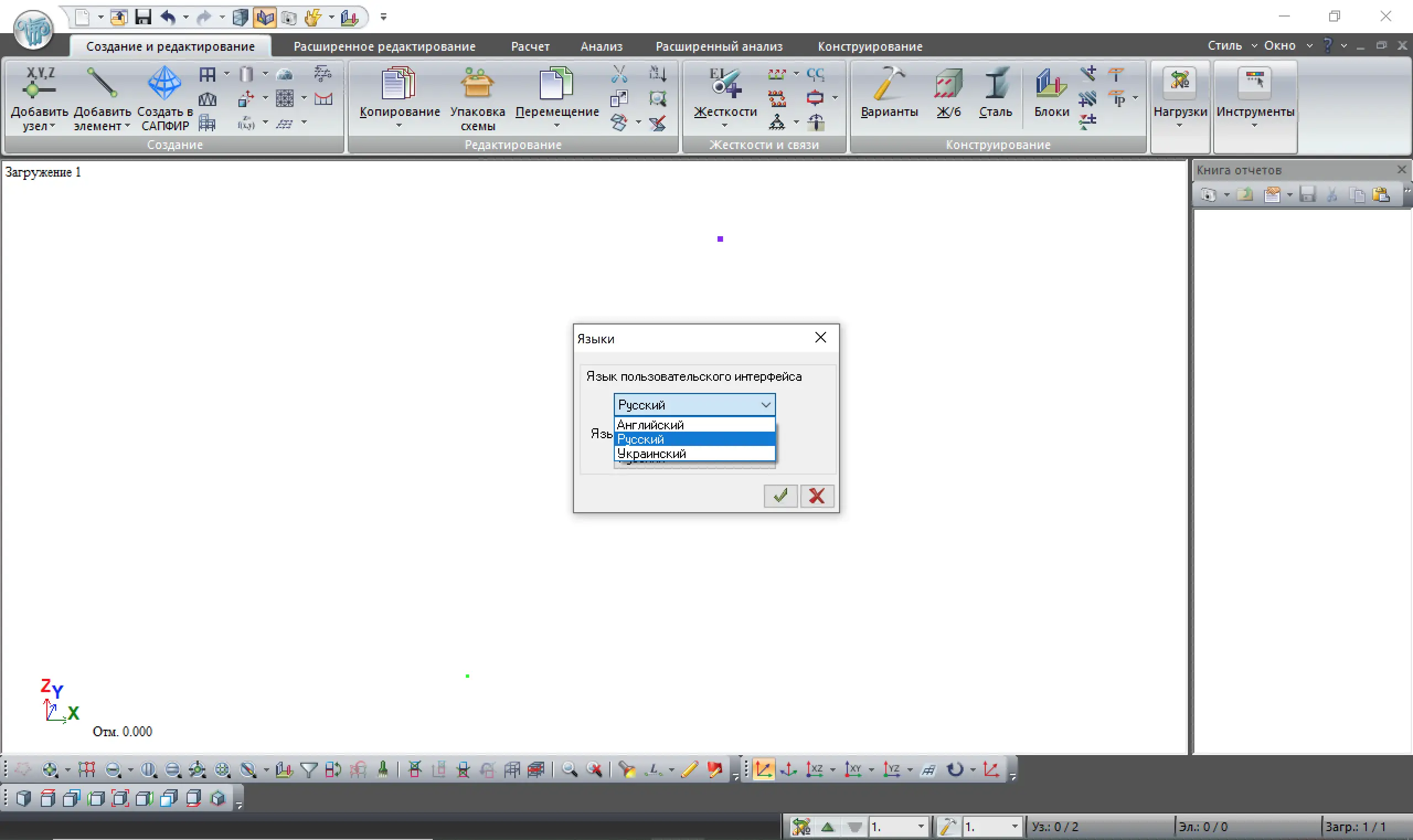Expand the interface language combo box
This screenshot has height=840, width=1413.
[x=766, y=405]
